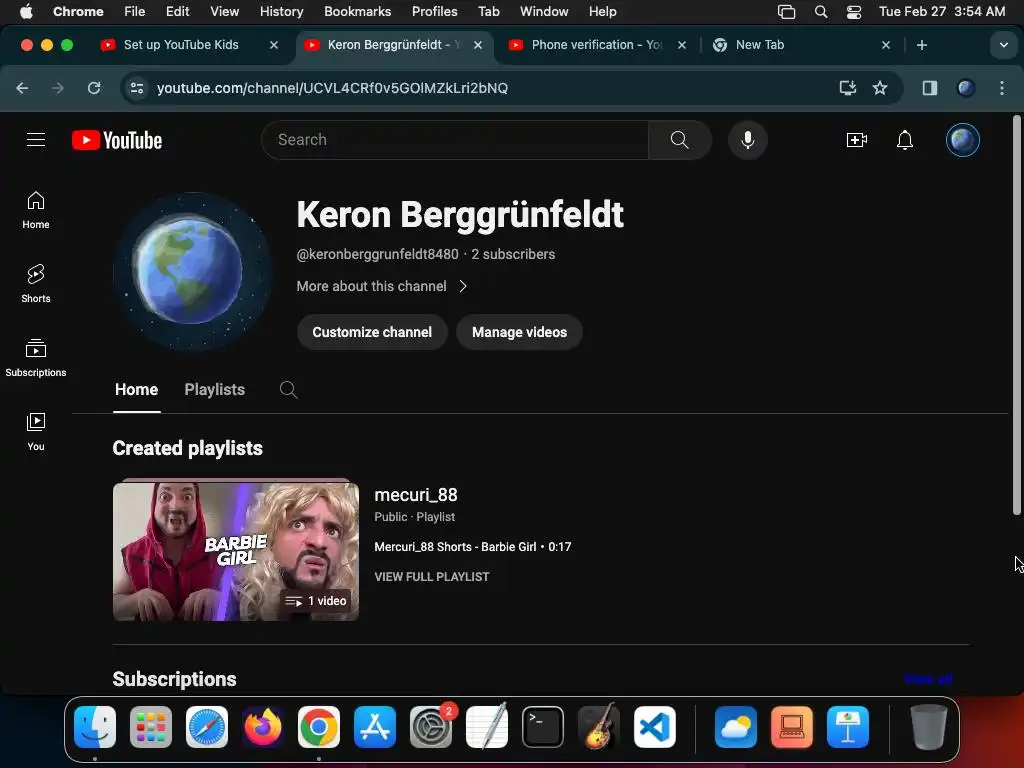Open the notifications bell
1024x768 pixels.
coord(904,140)
